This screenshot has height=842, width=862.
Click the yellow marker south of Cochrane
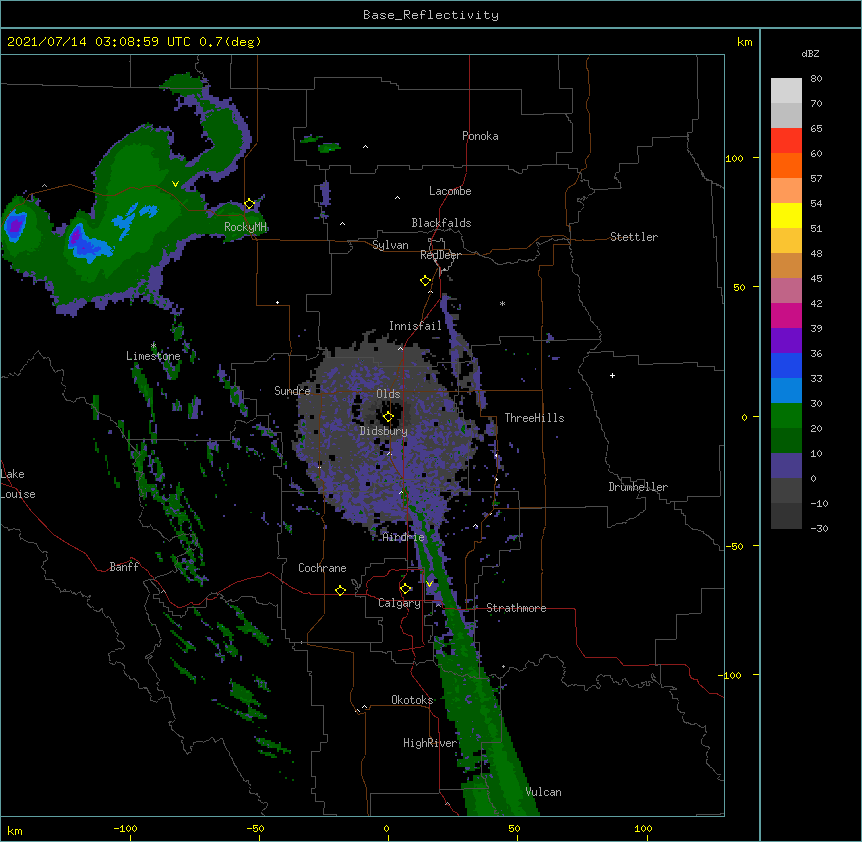coord(340,590)
